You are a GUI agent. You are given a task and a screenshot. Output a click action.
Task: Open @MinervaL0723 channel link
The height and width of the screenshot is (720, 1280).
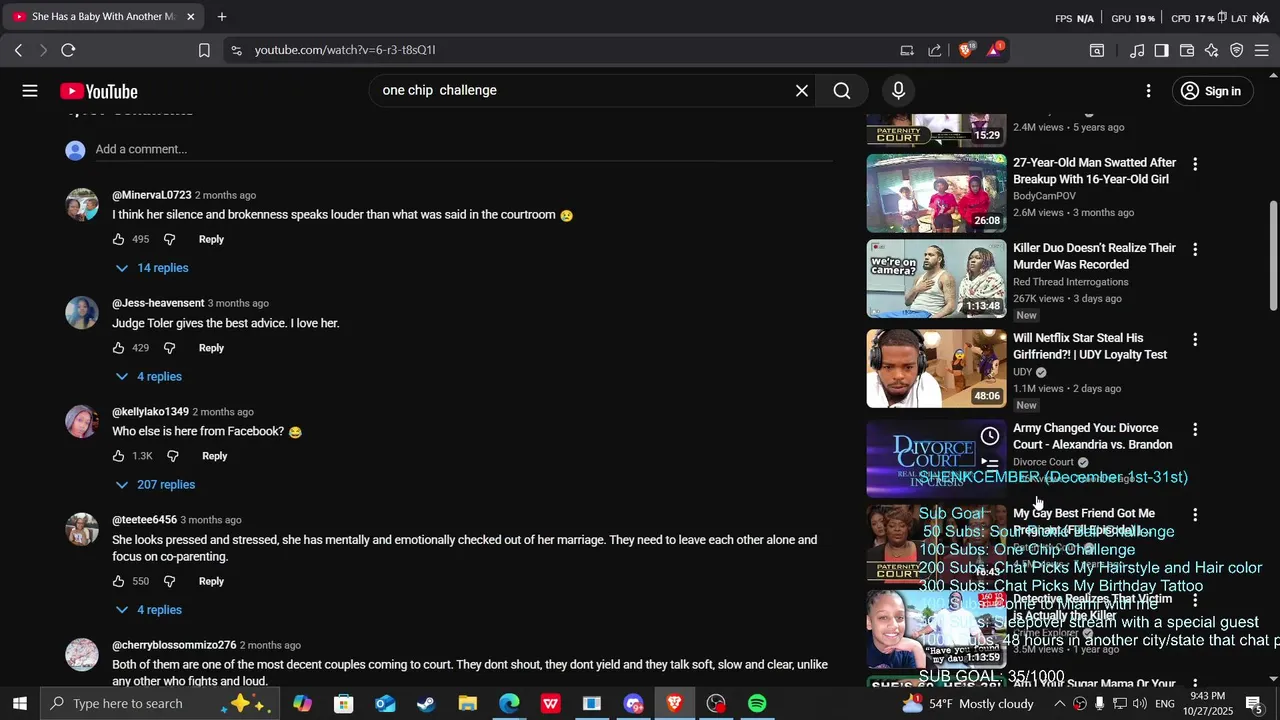point(151,195)
